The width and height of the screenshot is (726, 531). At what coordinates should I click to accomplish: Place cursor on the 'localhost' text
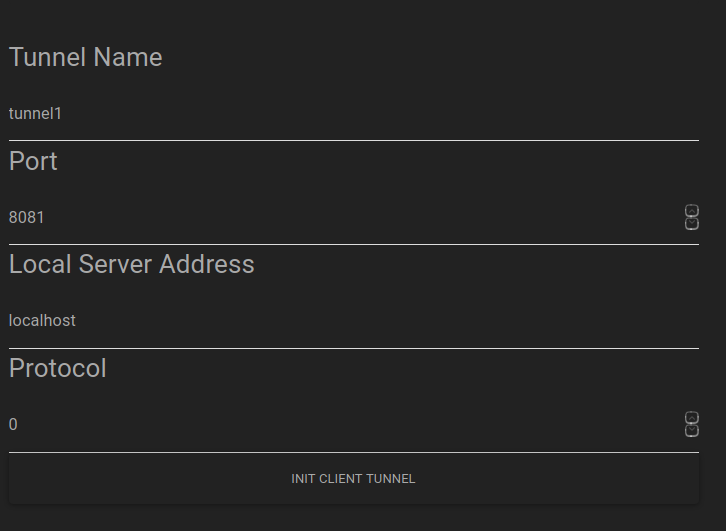pyautogui.click(x=42, y=321)
